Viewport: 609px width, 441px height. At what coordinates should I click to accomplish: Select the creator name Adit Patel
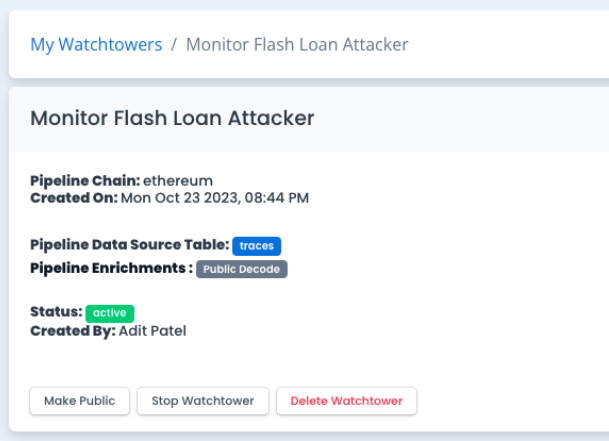(152, 330)
